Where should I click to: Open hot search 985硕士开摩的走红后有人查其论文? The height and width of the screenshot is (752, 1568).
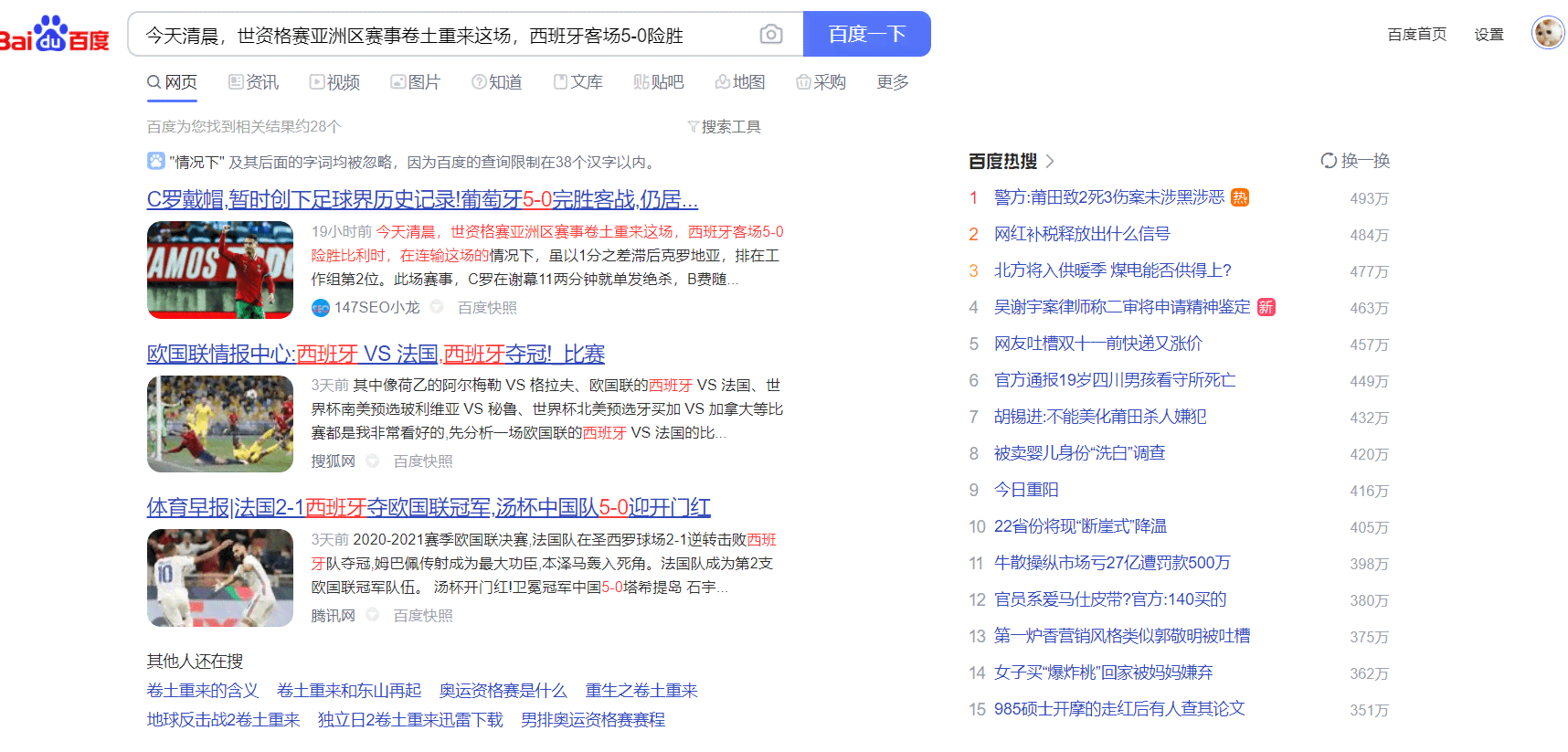[x=1119, y=709]
